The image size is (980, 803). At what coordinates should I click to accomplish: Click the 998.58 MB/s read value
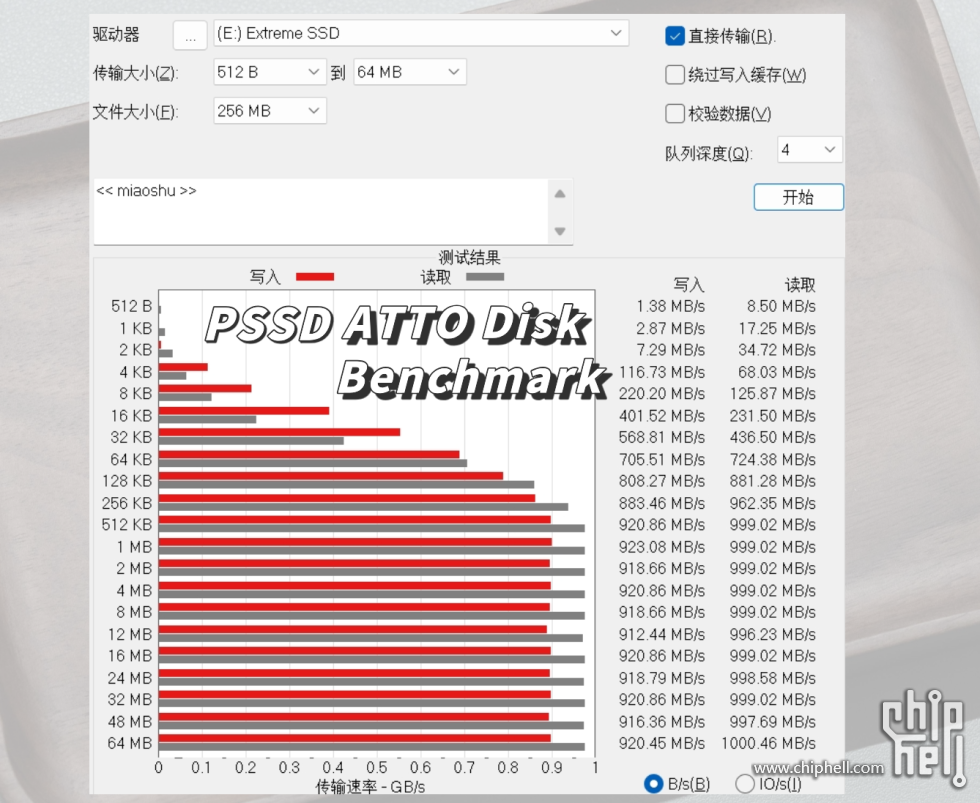pos(772,678)
